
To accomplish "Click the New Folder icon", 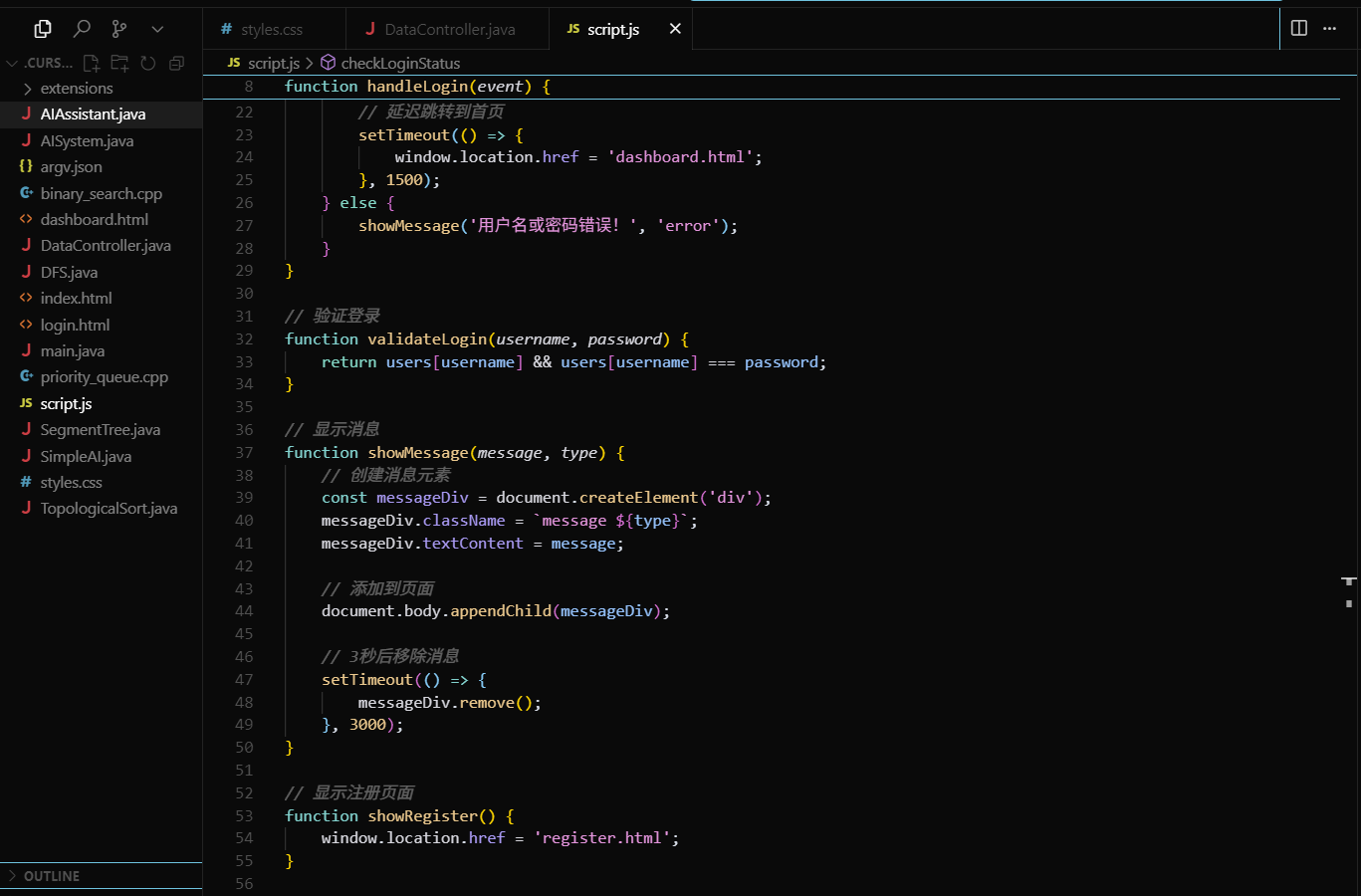I will pos(119,63).
